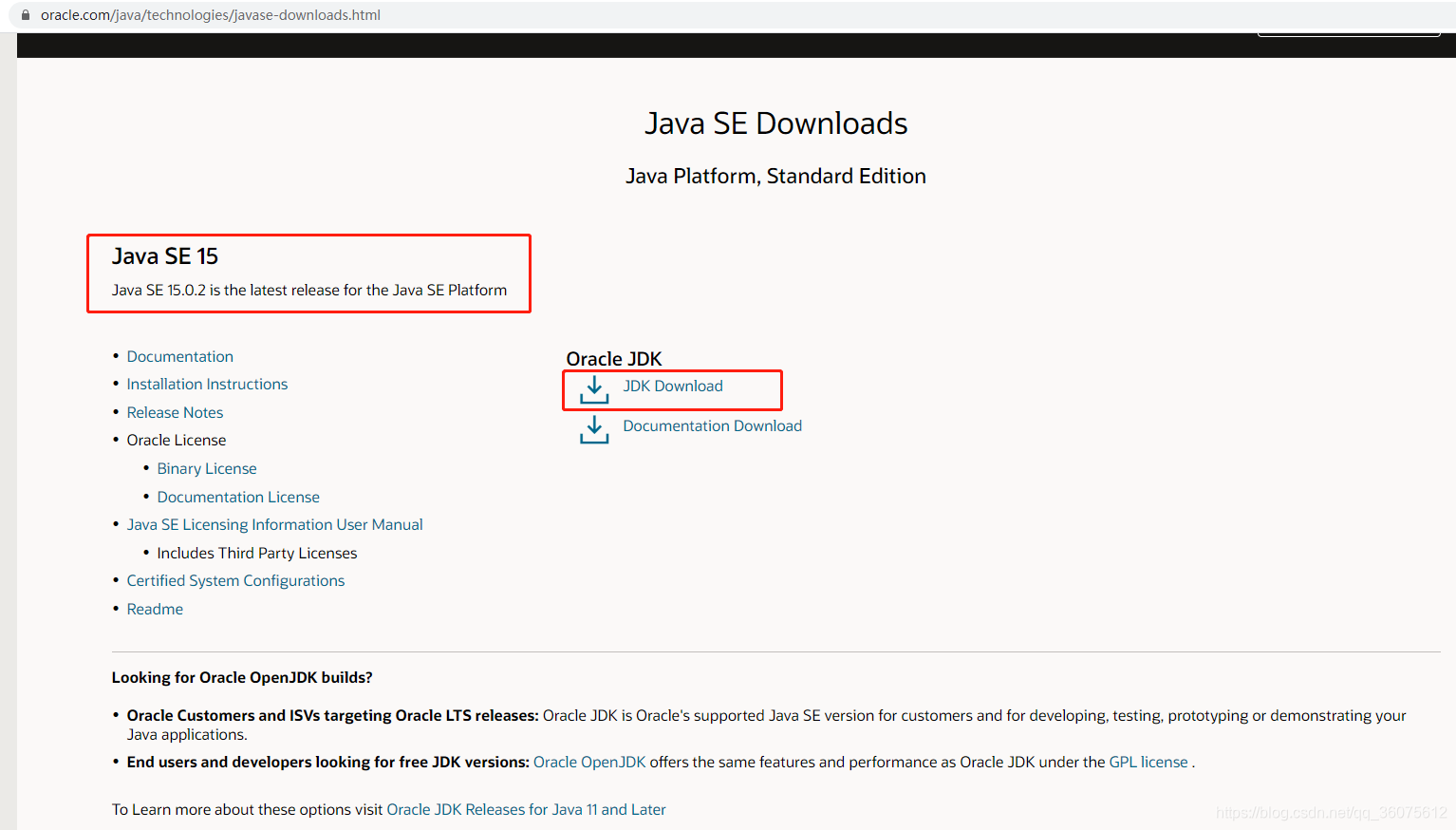Select the Java SE Downloads heading

point(776,123)
